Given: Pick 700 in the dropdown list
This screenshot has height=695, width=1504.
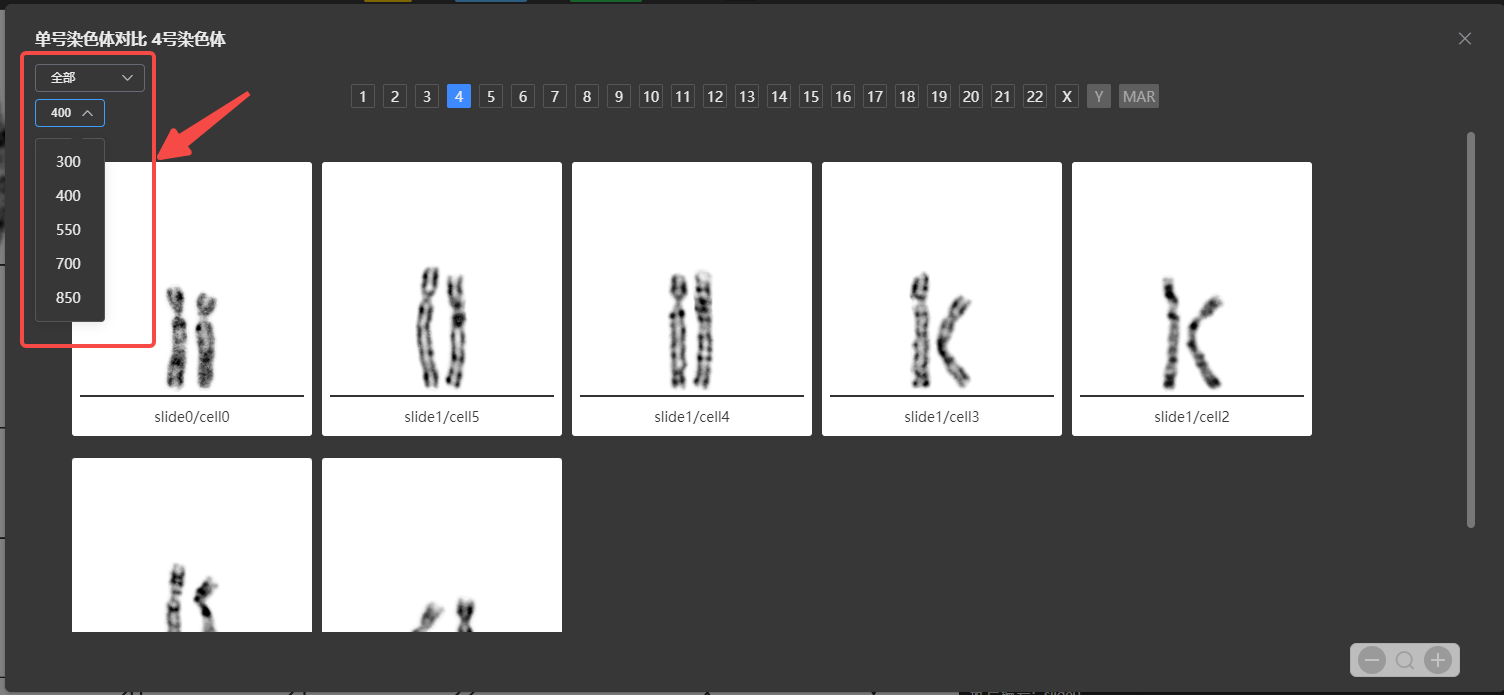Looking at the screenshot, I should (69, 264).
